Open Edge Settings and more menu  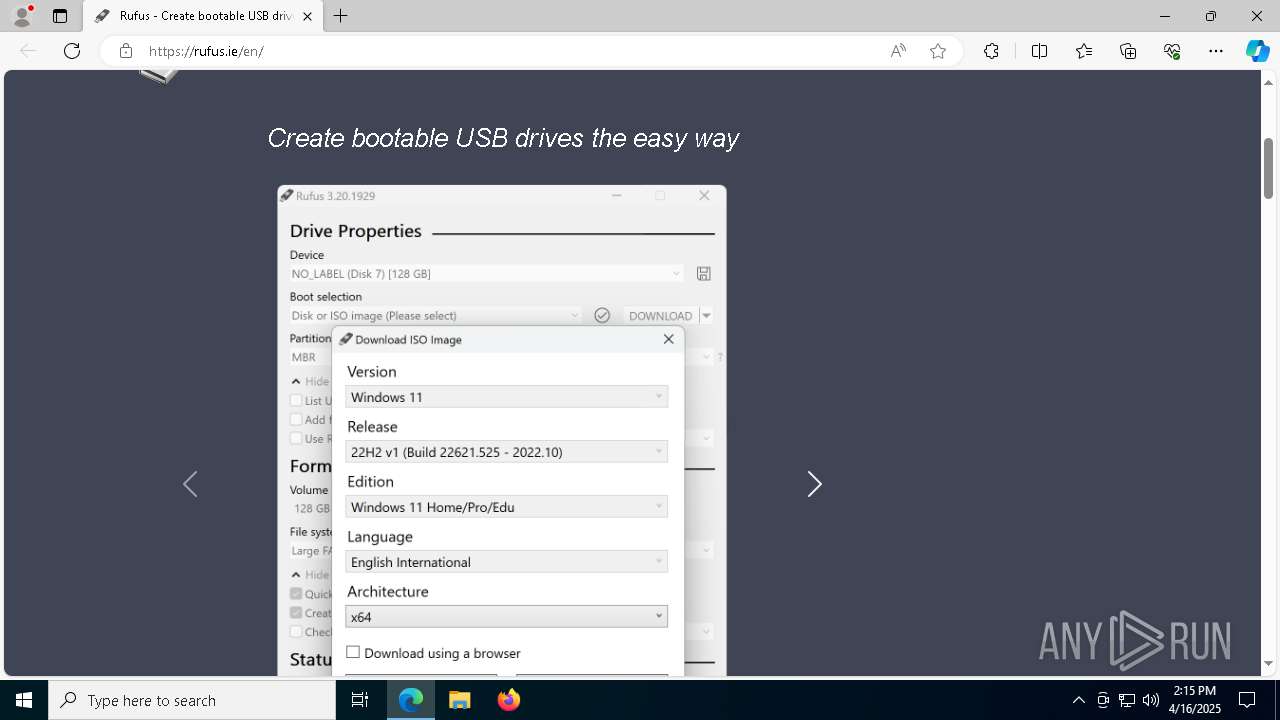[1216, 51]
